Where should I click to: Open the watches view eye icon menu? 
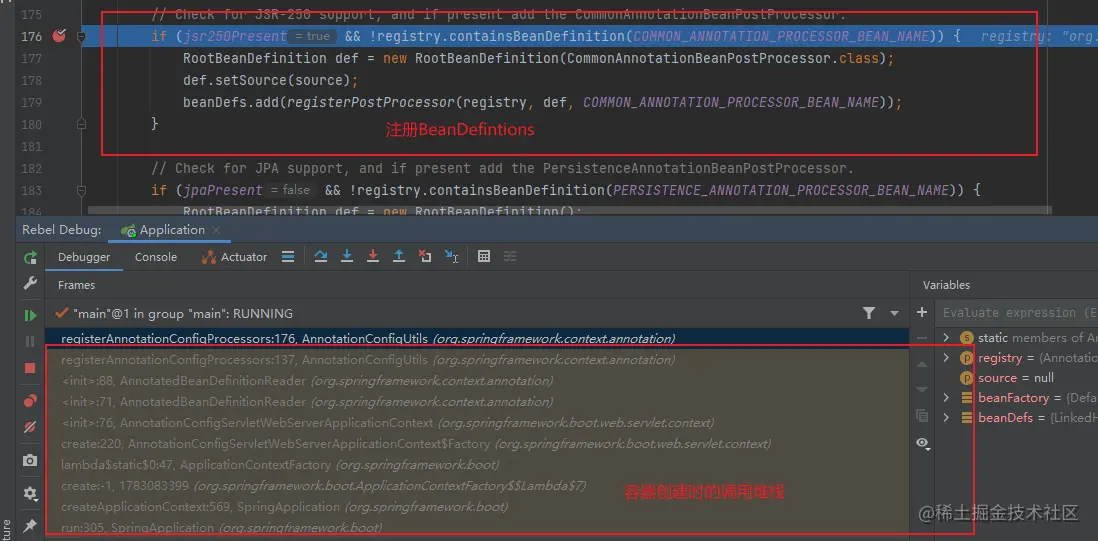pyautogui.click(x=923, y=442)
